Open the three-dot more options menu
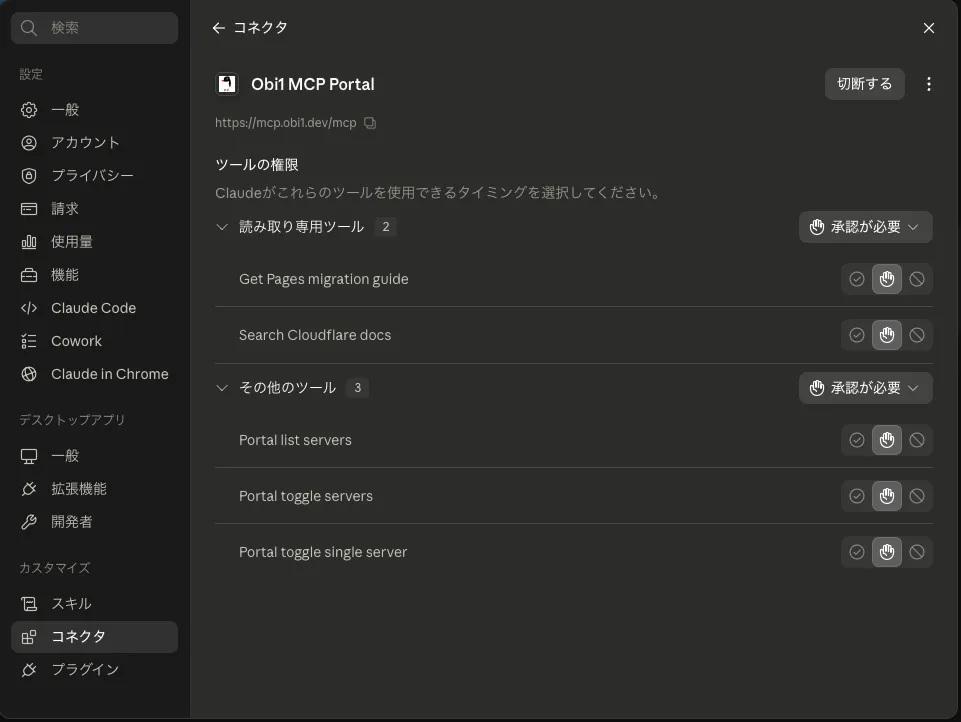 (x=929, y=84)
